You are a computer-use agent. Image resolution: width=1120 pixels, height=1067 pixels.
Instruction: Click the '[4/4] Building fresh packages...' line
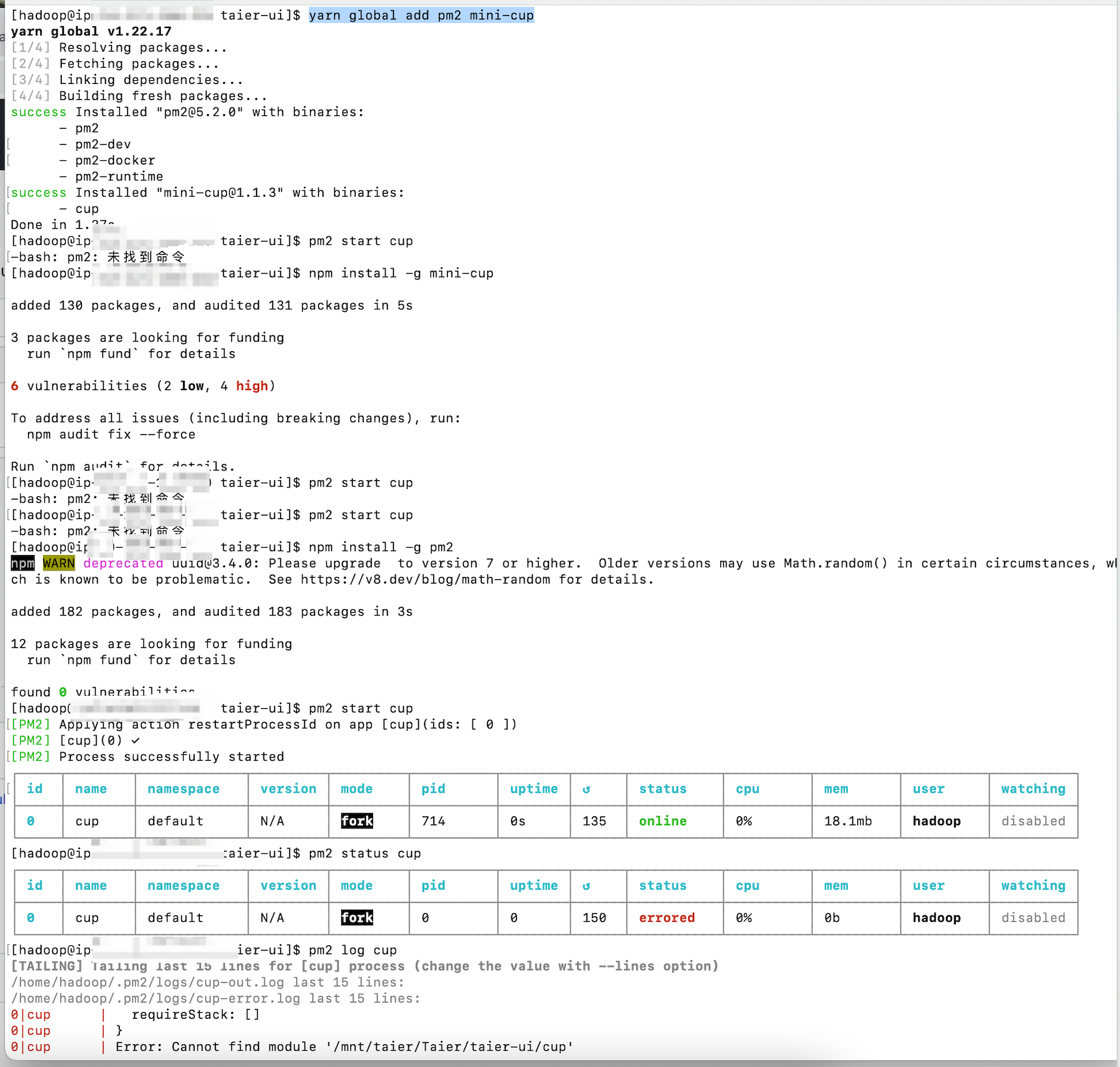[x=139, y=96]
